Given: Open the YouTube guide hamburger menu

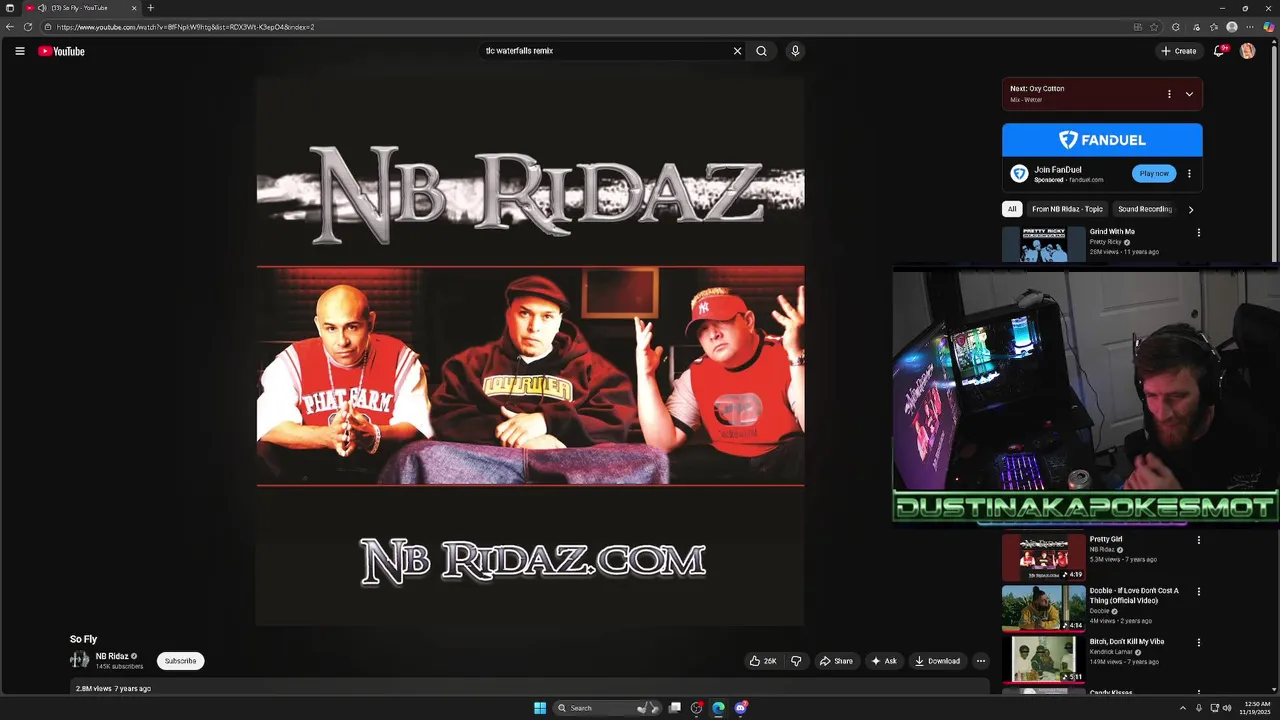Looking at the screenshot, I should click(19, 51).
